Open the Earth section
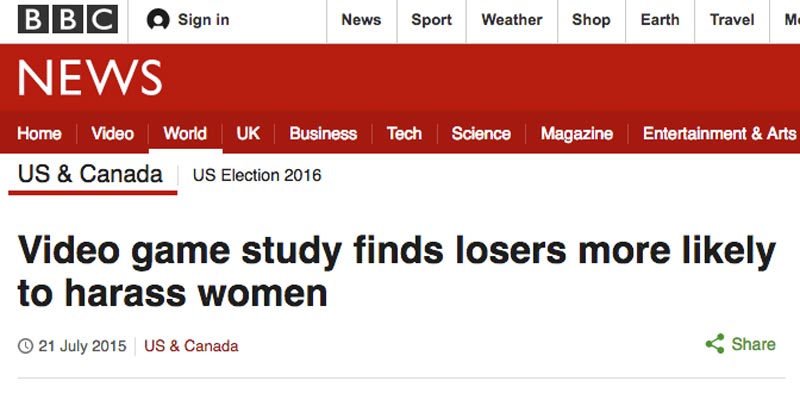Image resolution: width=800 pixels, height=412 pixels. point(660,20)
